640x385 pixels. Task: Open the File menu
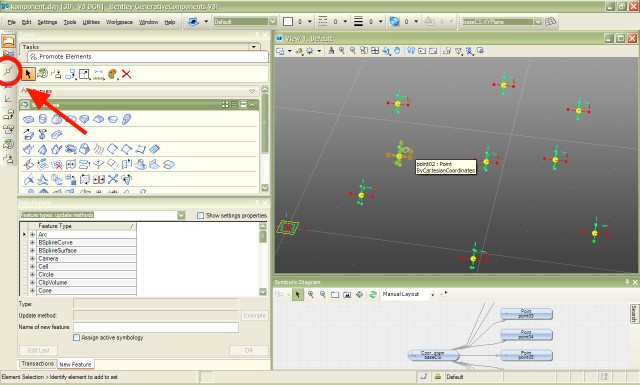coord(12,22)
